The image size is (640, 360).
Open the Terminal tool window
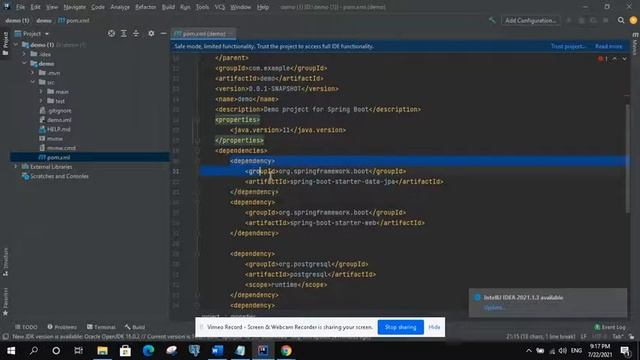(101, 327)
